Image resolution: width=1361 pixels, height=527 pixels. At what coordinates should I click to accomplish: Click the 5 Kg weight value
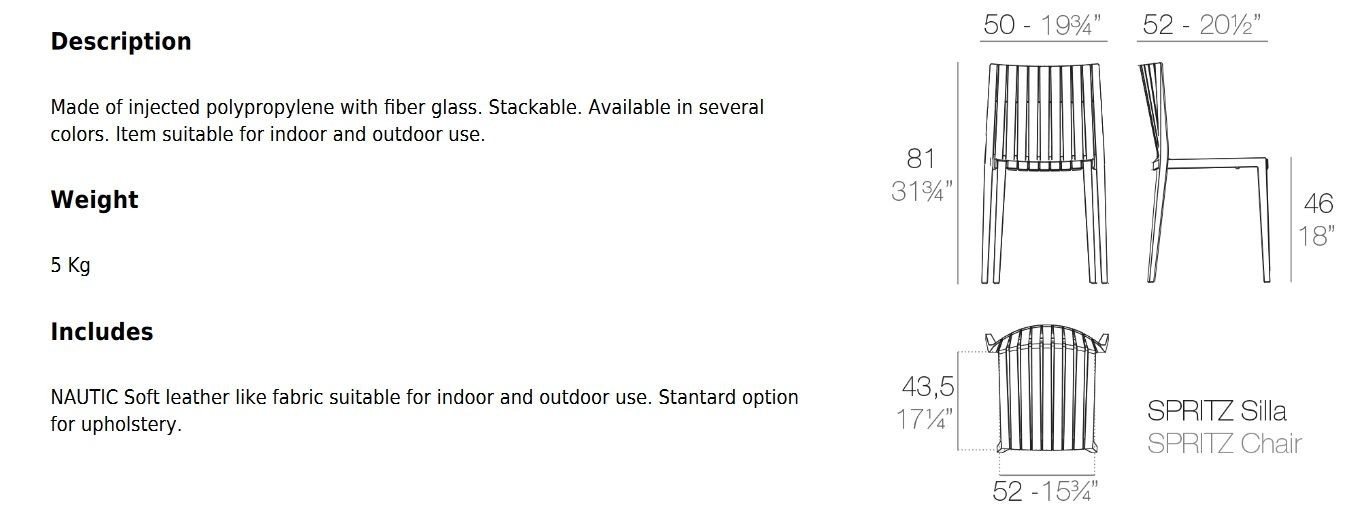click(70, 266)
